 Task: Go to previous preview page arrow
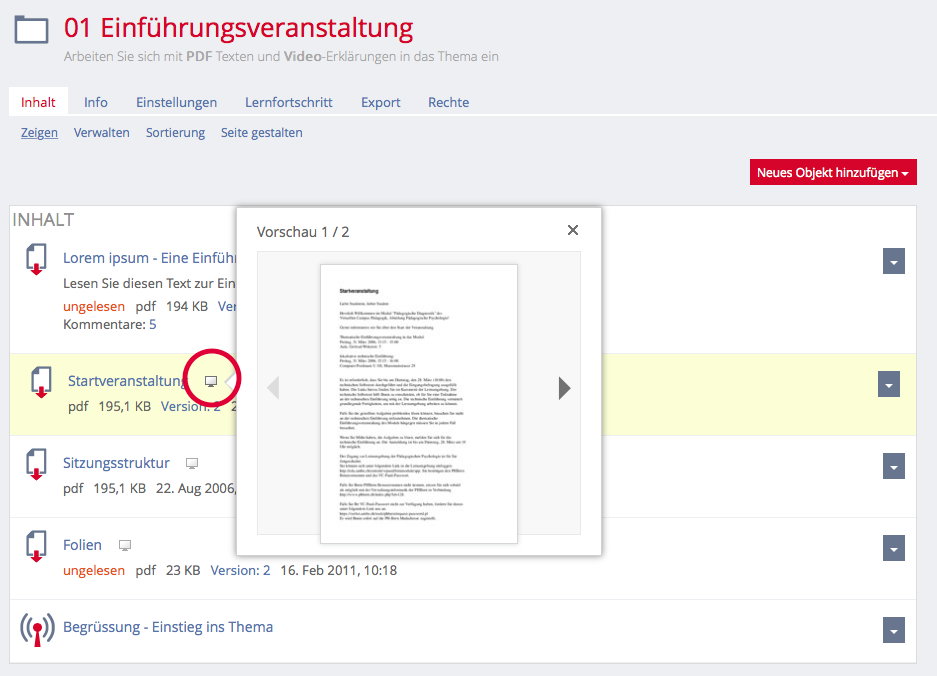273,388
